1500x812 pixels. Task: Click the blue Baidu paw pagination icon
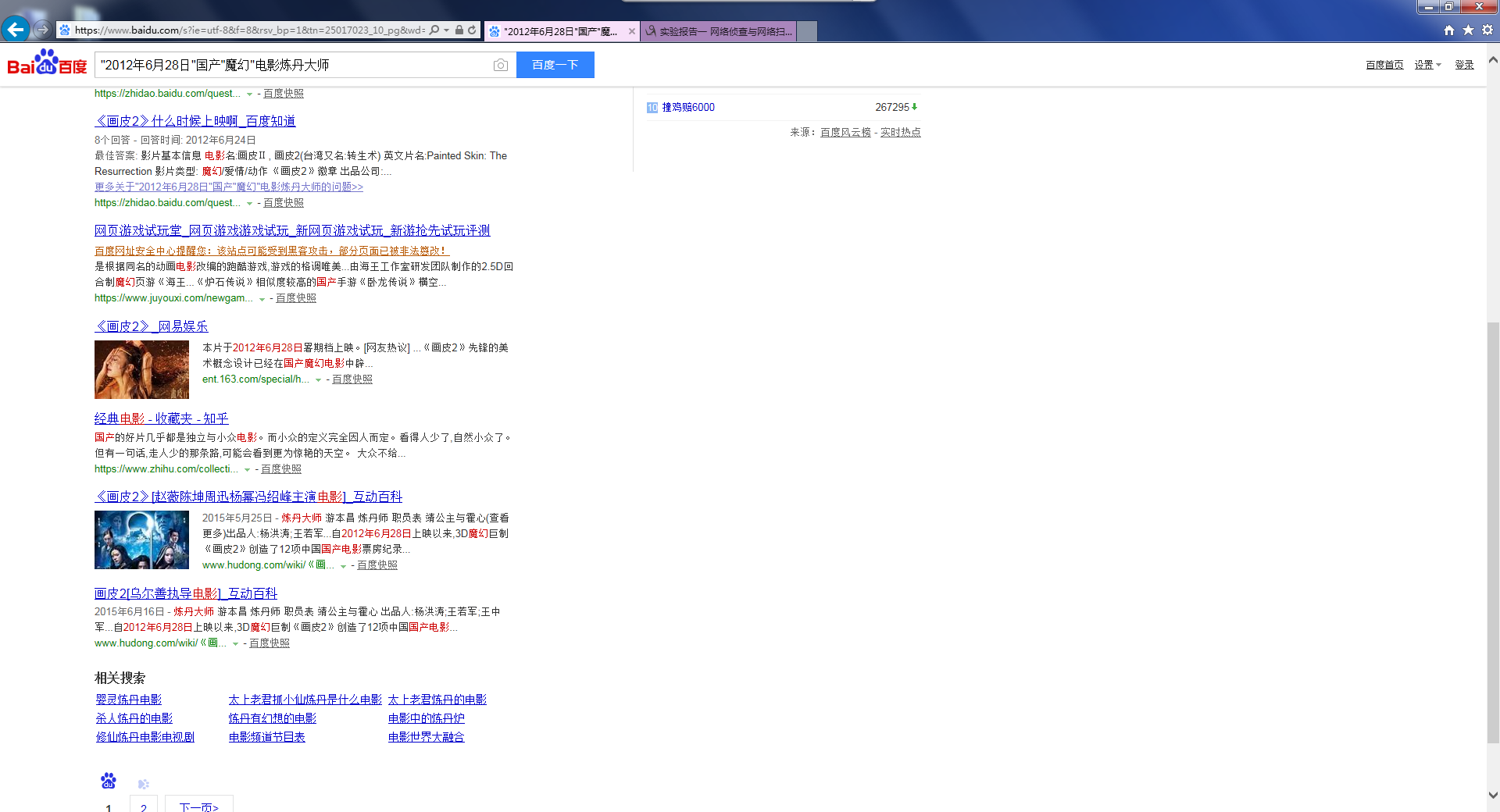coord(109,780)
